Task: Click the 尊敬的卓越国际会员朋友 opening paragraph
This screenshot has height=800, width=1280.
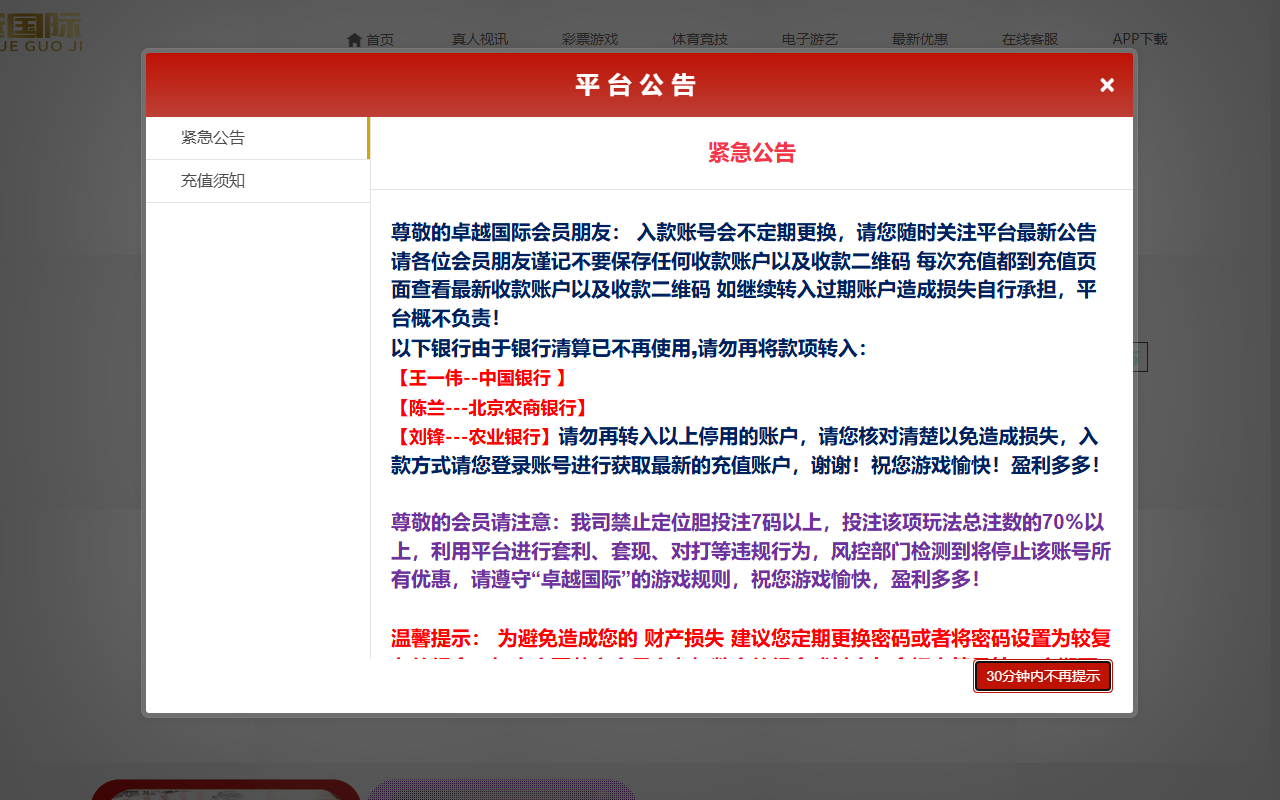Action: 745,276
